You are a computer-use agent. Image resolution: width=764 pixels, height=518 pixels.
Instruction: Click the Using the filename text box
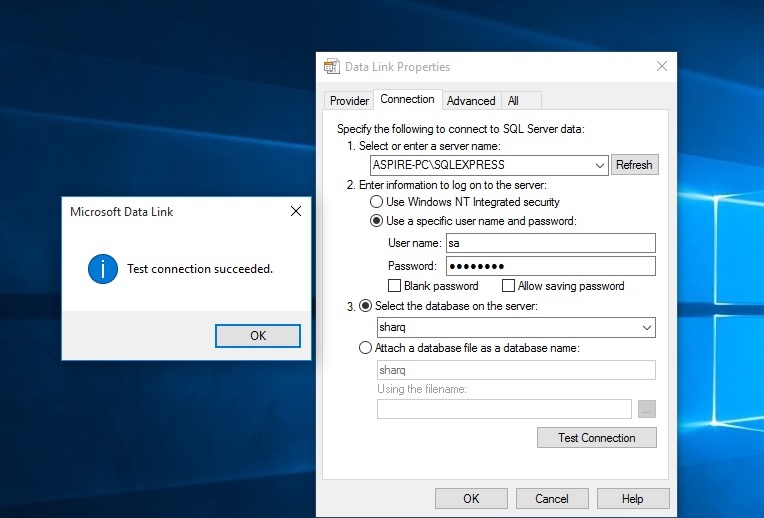tap(504, 409)
